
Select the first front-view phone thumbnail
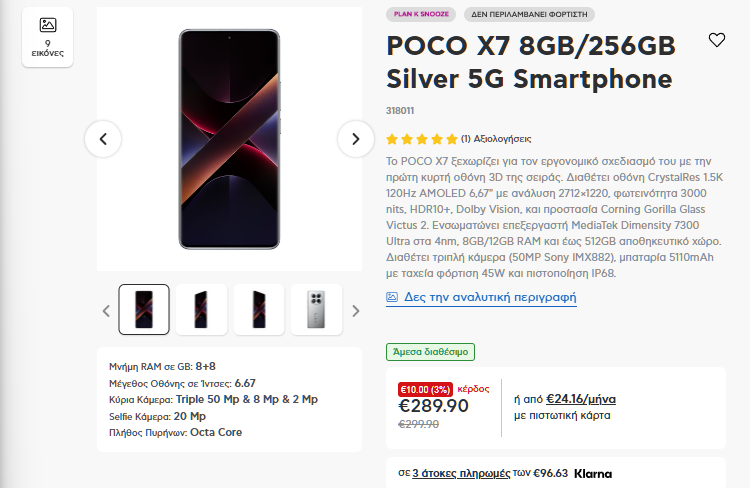[144, 310]
